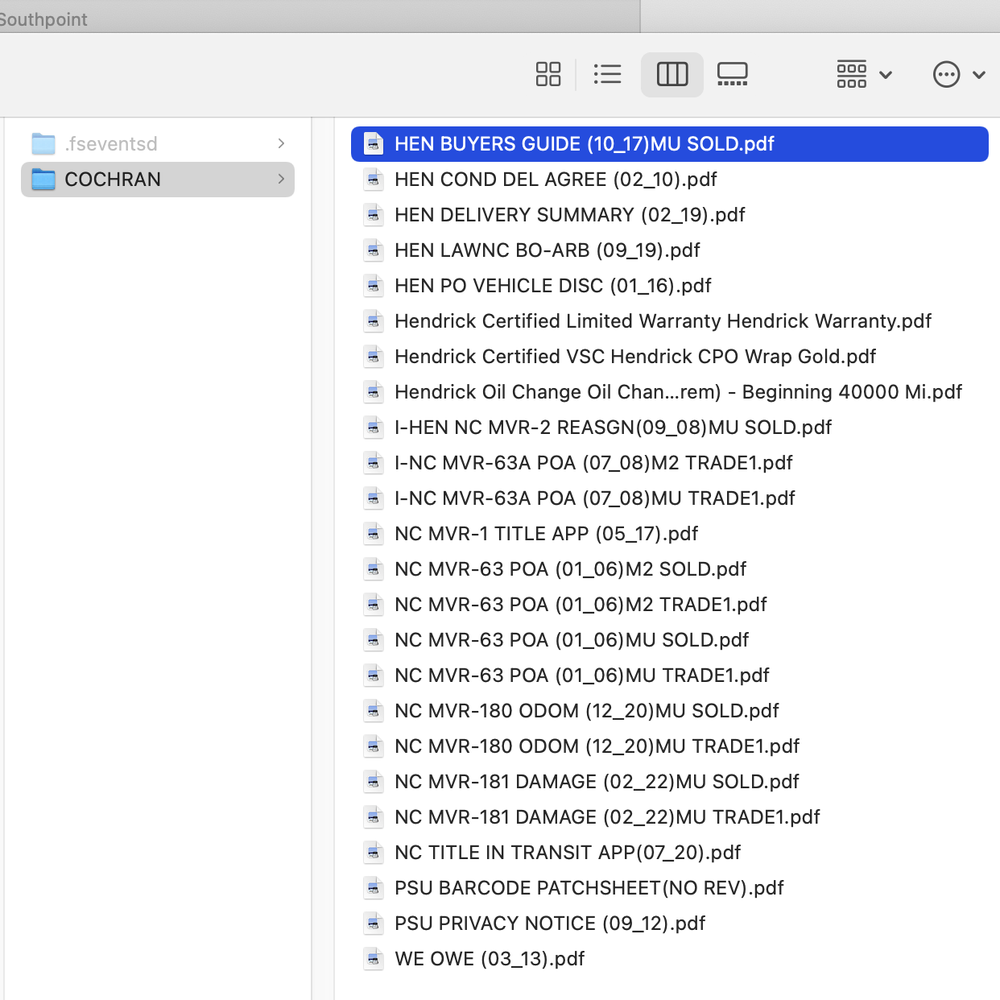Switch to icon grid view

tap(548, 74)
